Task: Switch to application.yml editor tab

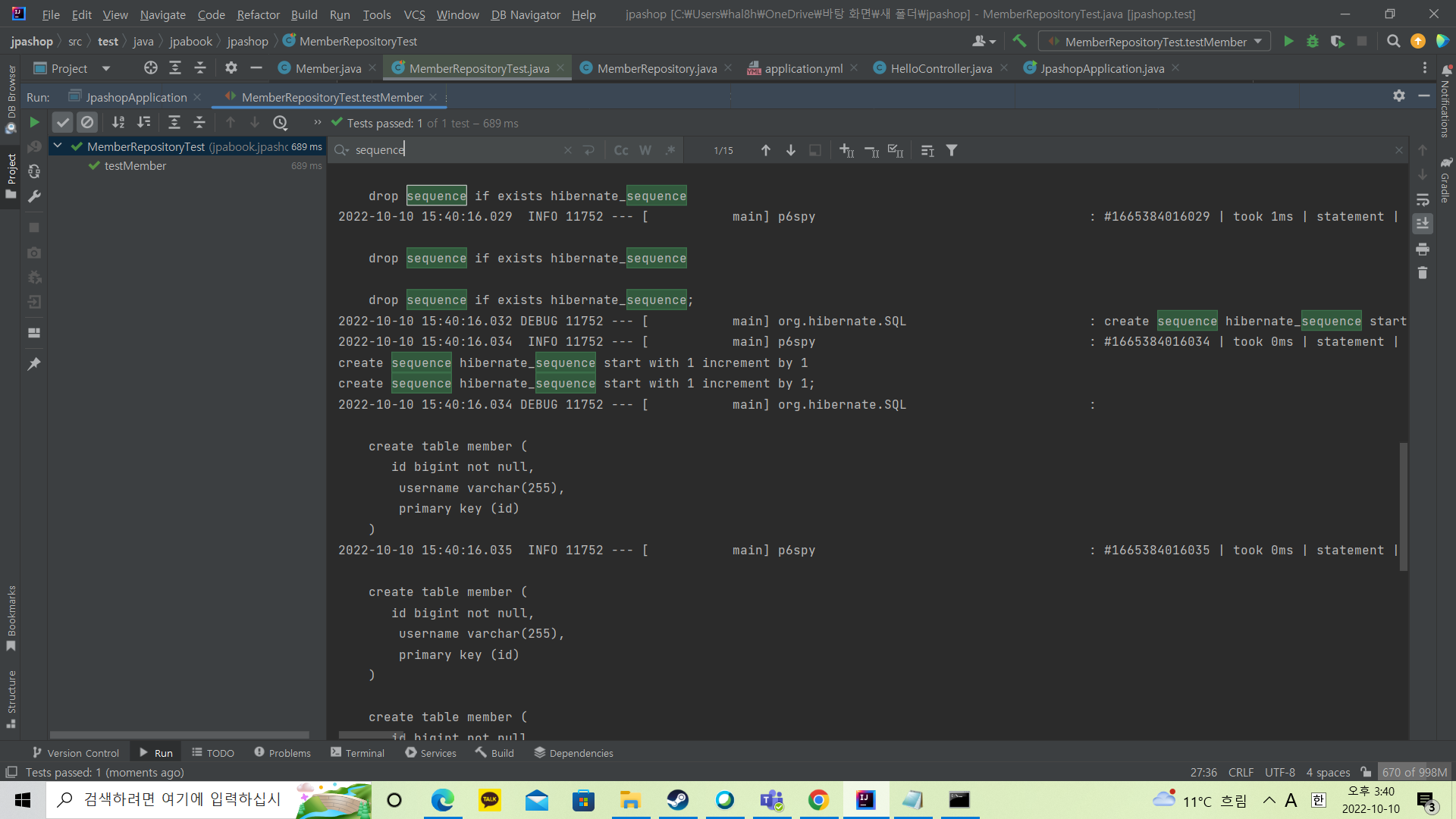Action: click(x=803, y=68)
